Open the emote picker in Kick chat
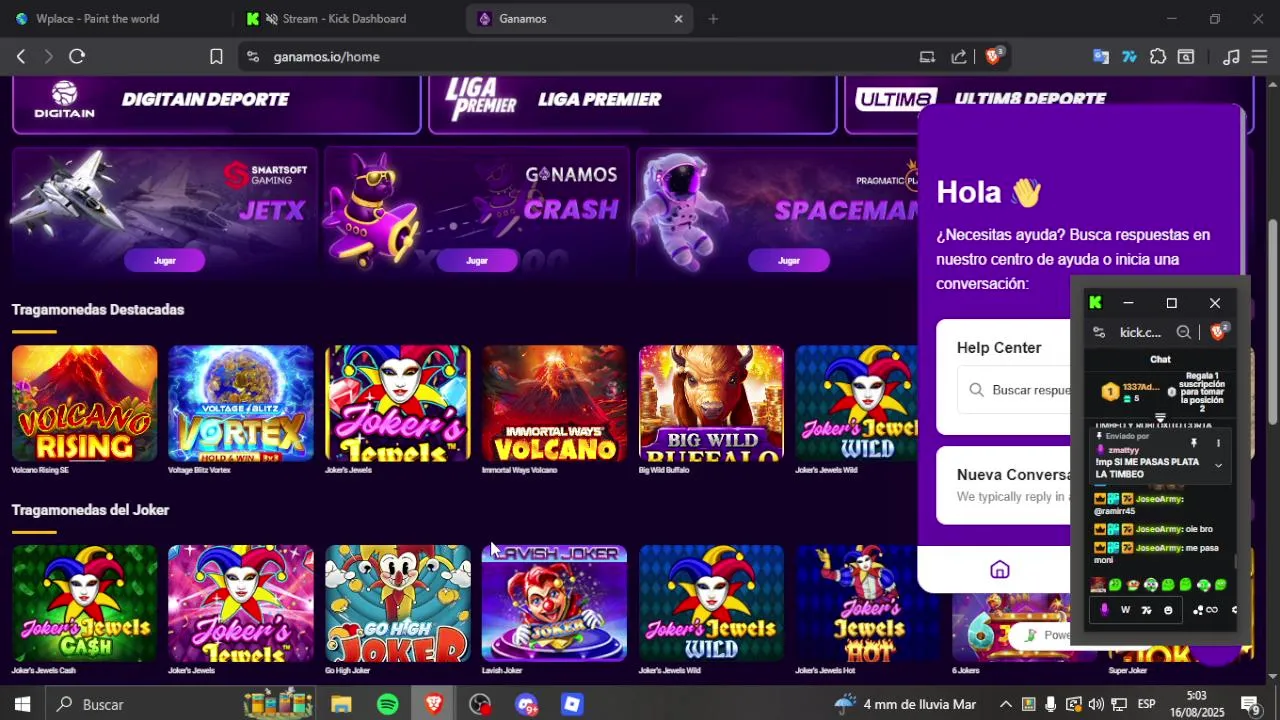This screenshot has height=720, width=1280. (1168, 610)
